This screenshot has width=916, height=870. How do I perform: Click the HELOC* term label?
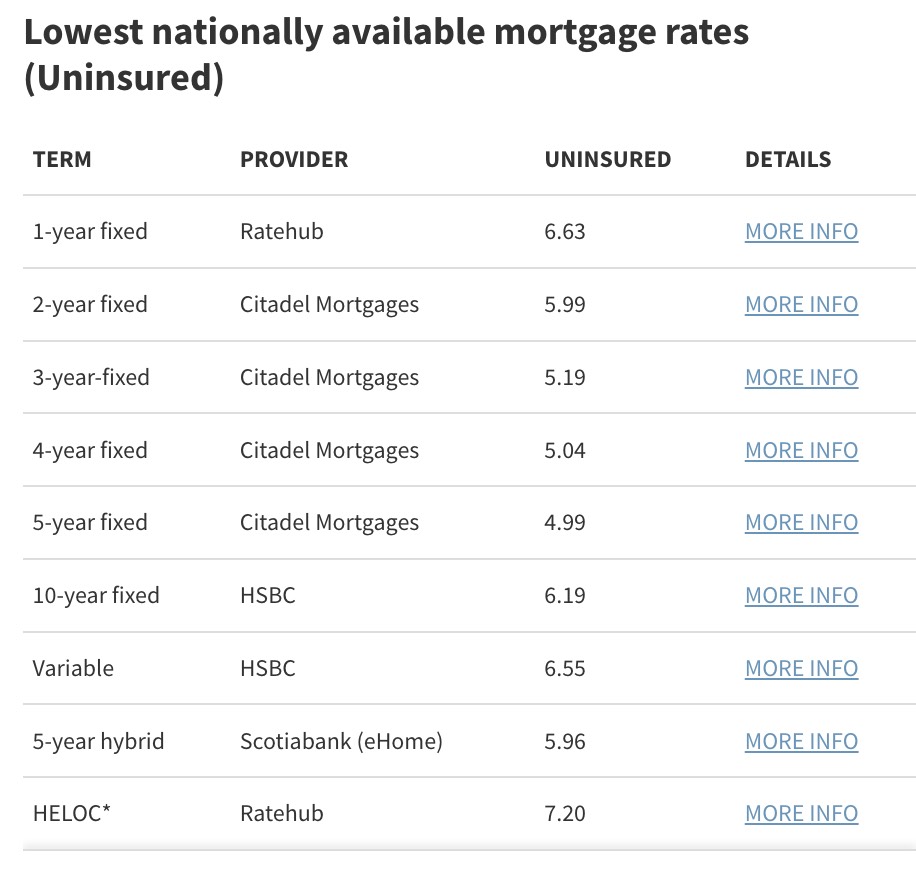[x=71, y=814]
